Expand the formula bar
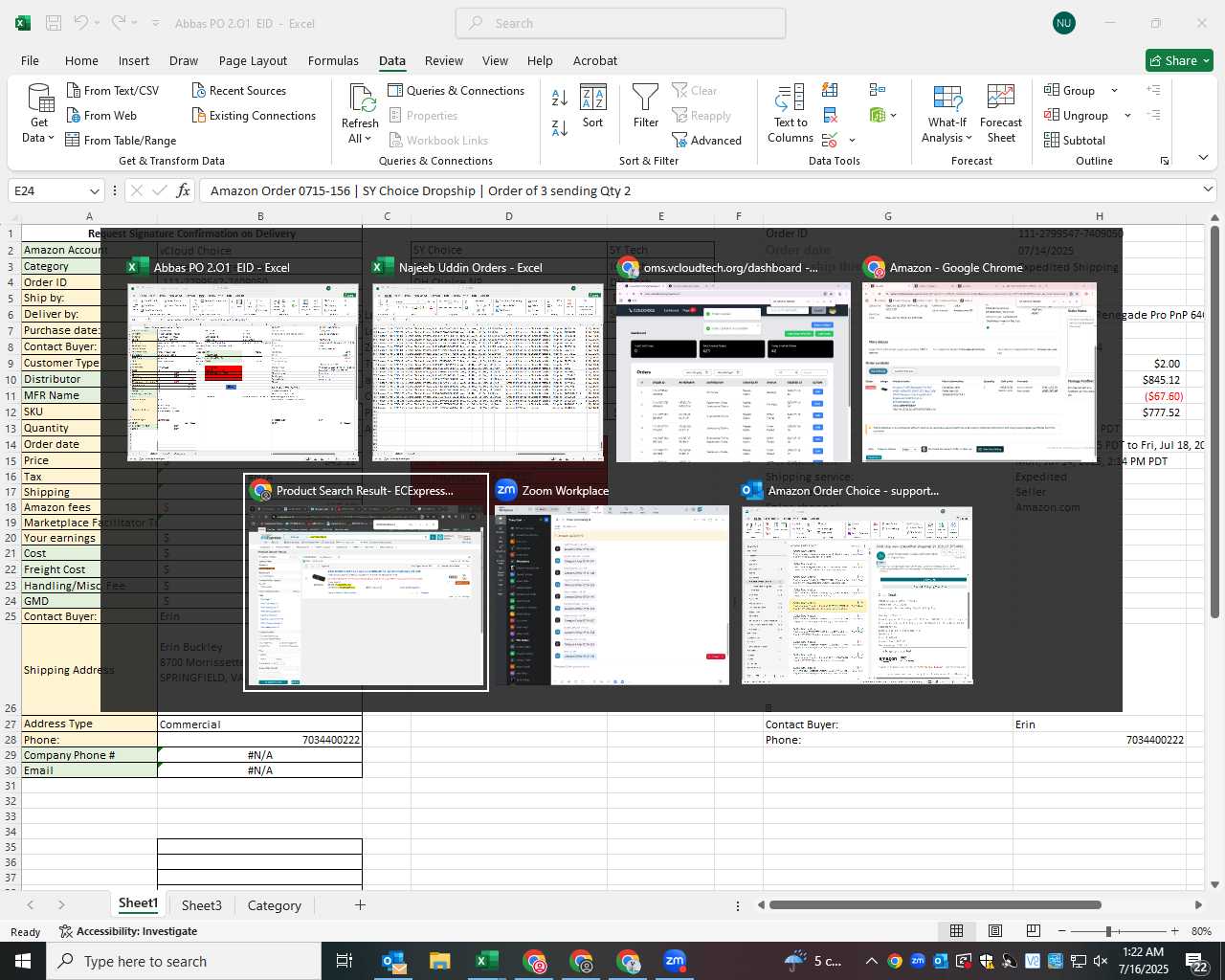Viewport: 1225px width, 980px height. (x=1208, y=189)
